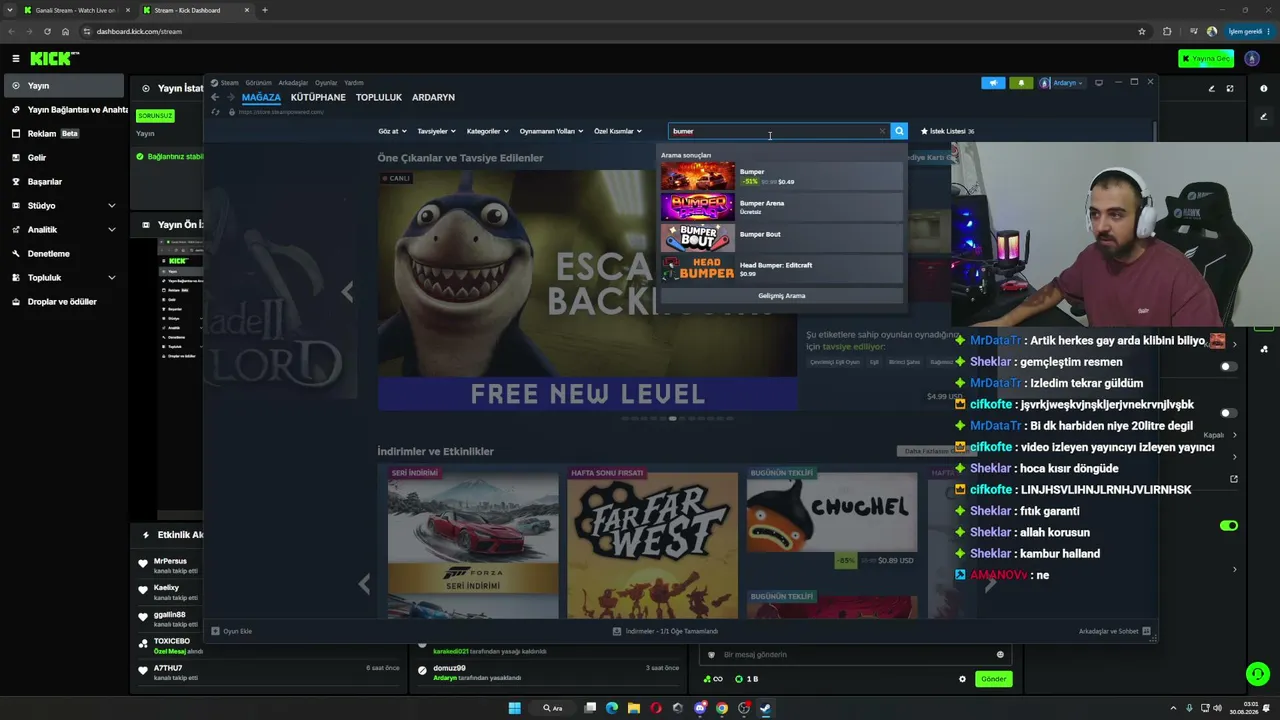
Task: Reload the Kick dashboard browser page
Action: (47, 31)
